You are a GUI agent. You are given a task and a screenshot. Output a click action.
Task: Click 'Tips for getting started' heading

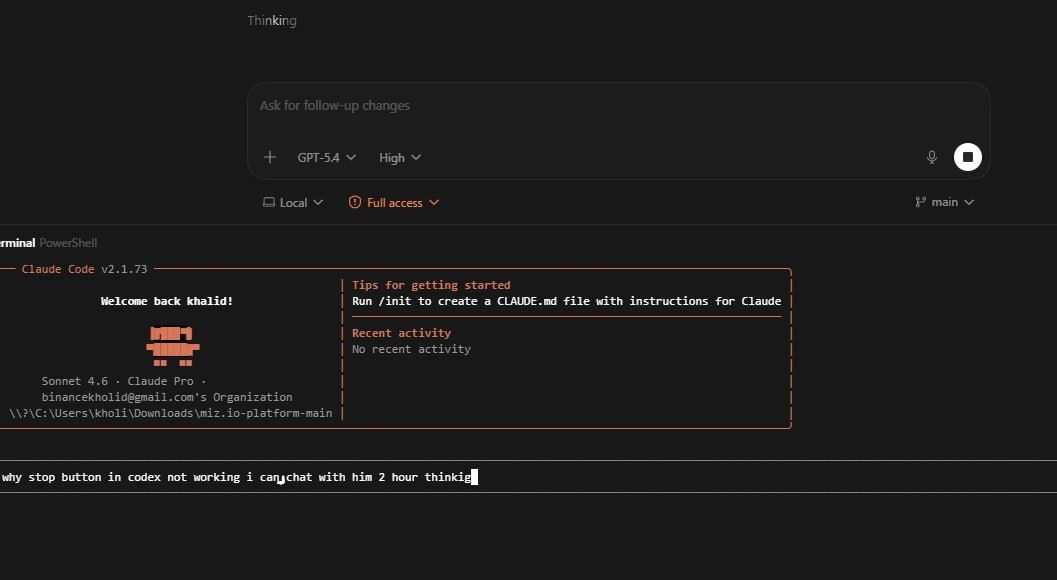431,285
